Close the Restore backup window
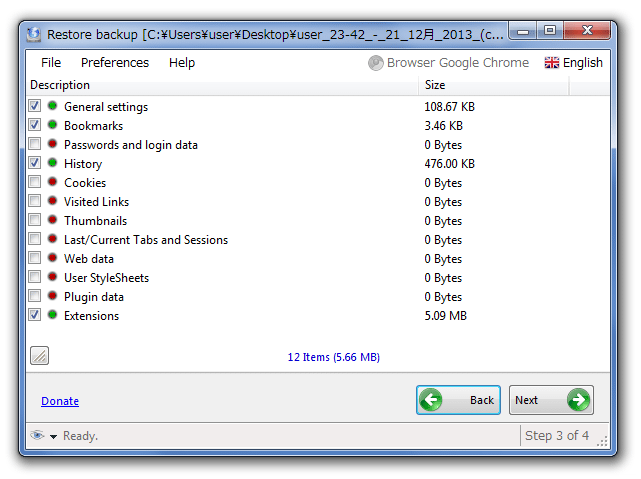641x479 pixels. (x=587, y=31)
